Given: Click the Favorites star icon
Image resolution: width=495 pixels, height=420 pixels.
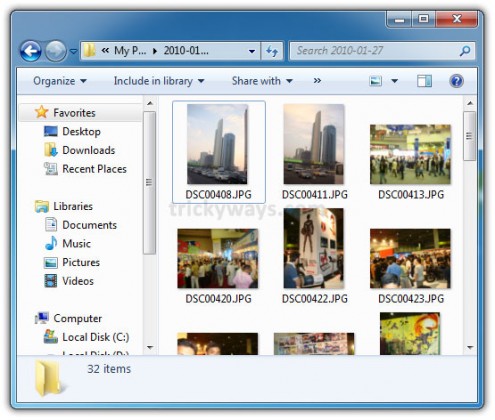Looking at the screenshot, I should coord(42,112).
